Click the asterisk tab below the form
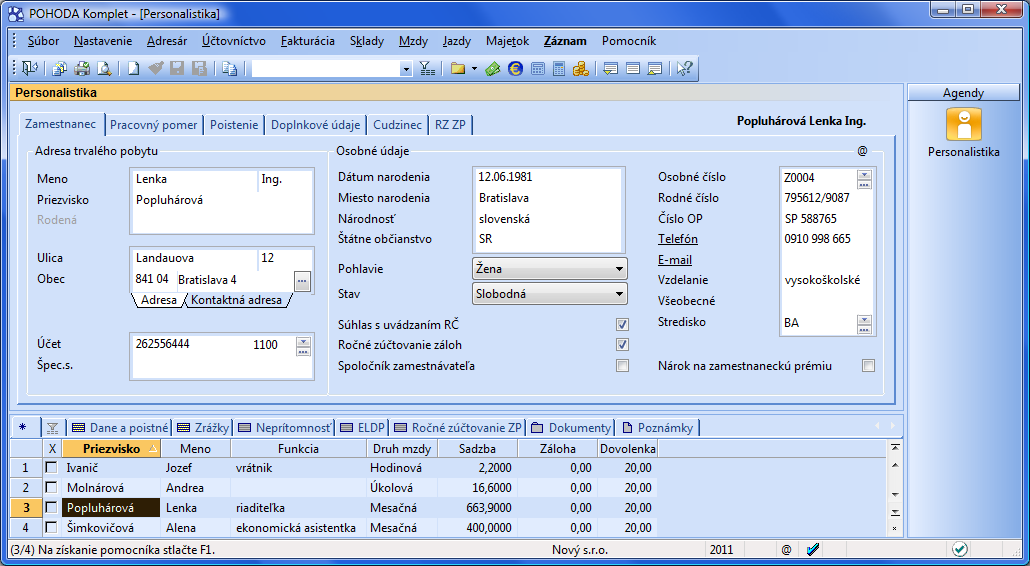The width and height of the screenshot is (1030, 566). click(23, 427)
